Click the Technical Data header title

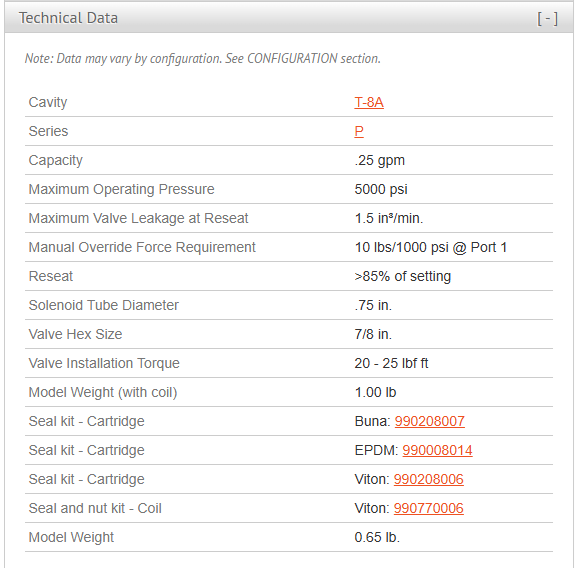(x=69, y=18)
